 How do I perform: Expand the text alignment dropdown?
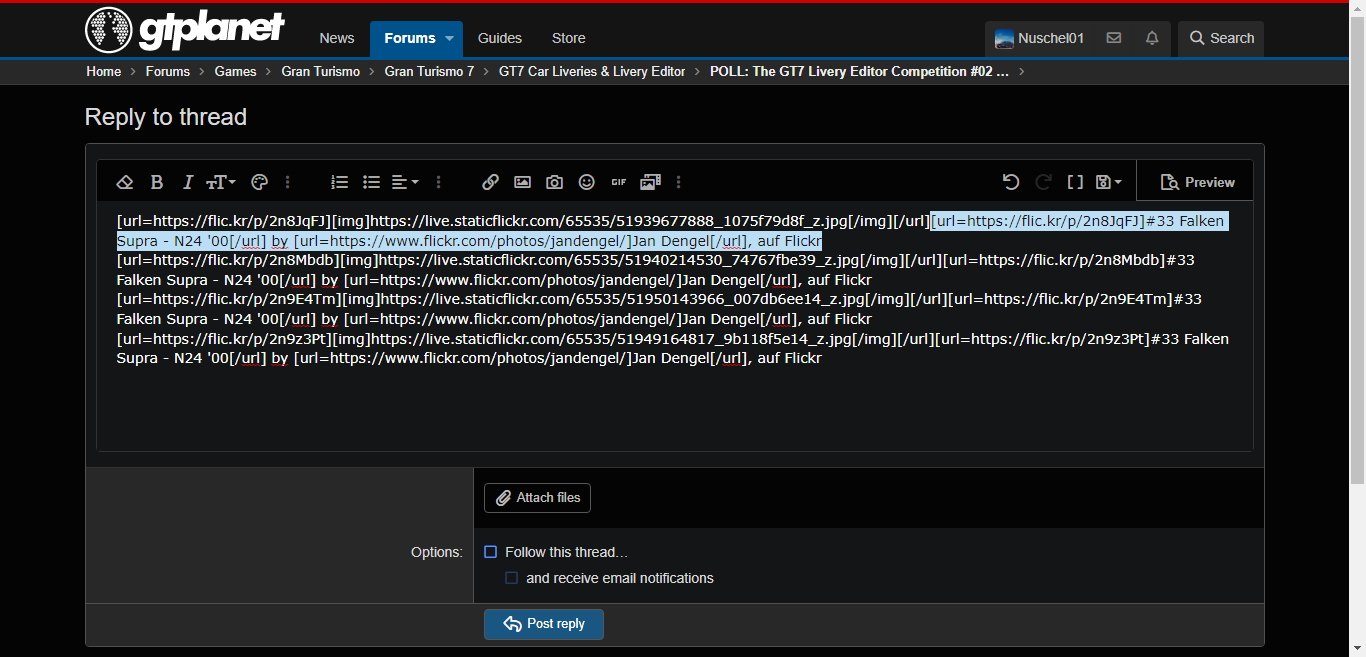click(x=405, y=182)
